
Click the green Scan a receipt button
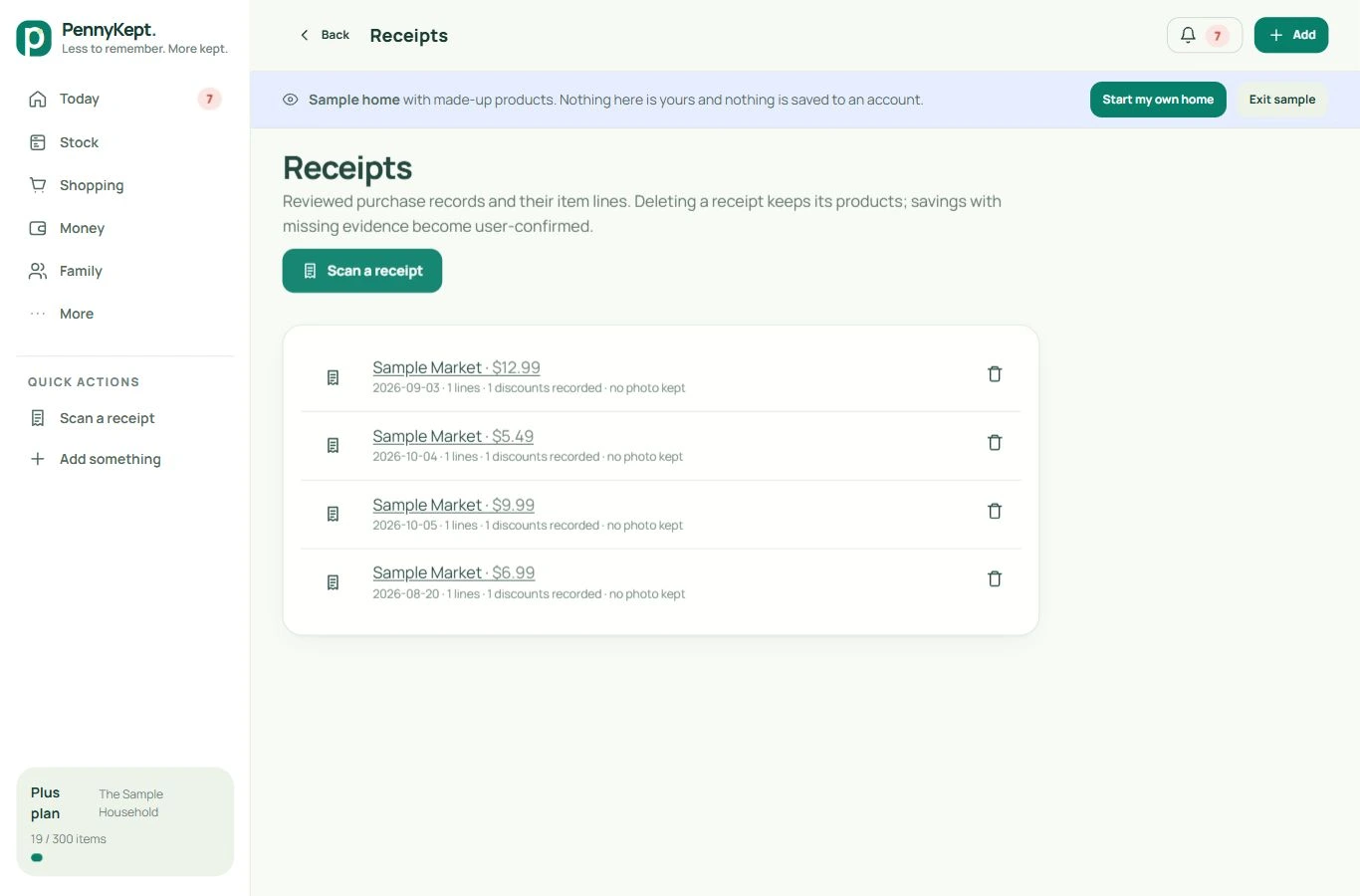pyautogui.click(x=362, y=271)
